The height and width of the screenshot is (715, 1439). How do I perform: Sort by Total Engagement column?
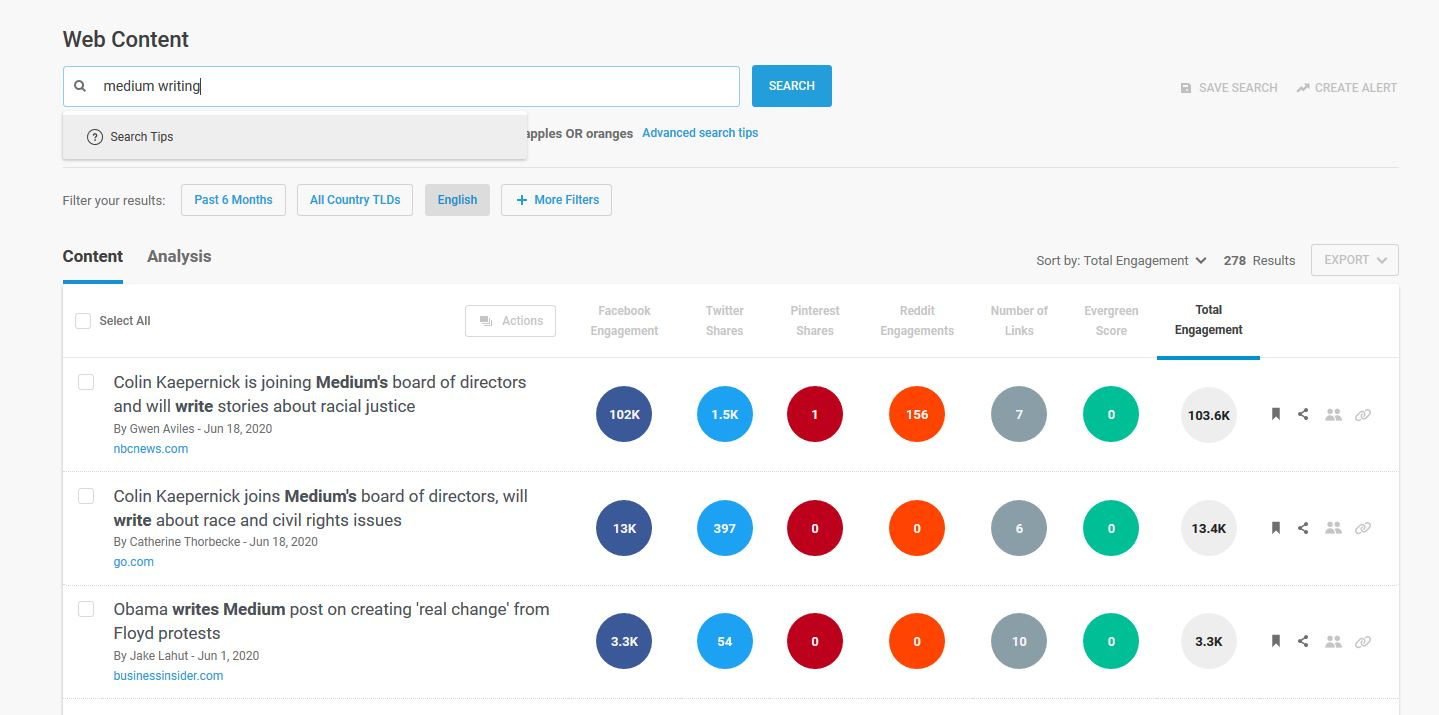pos(1209,320)
